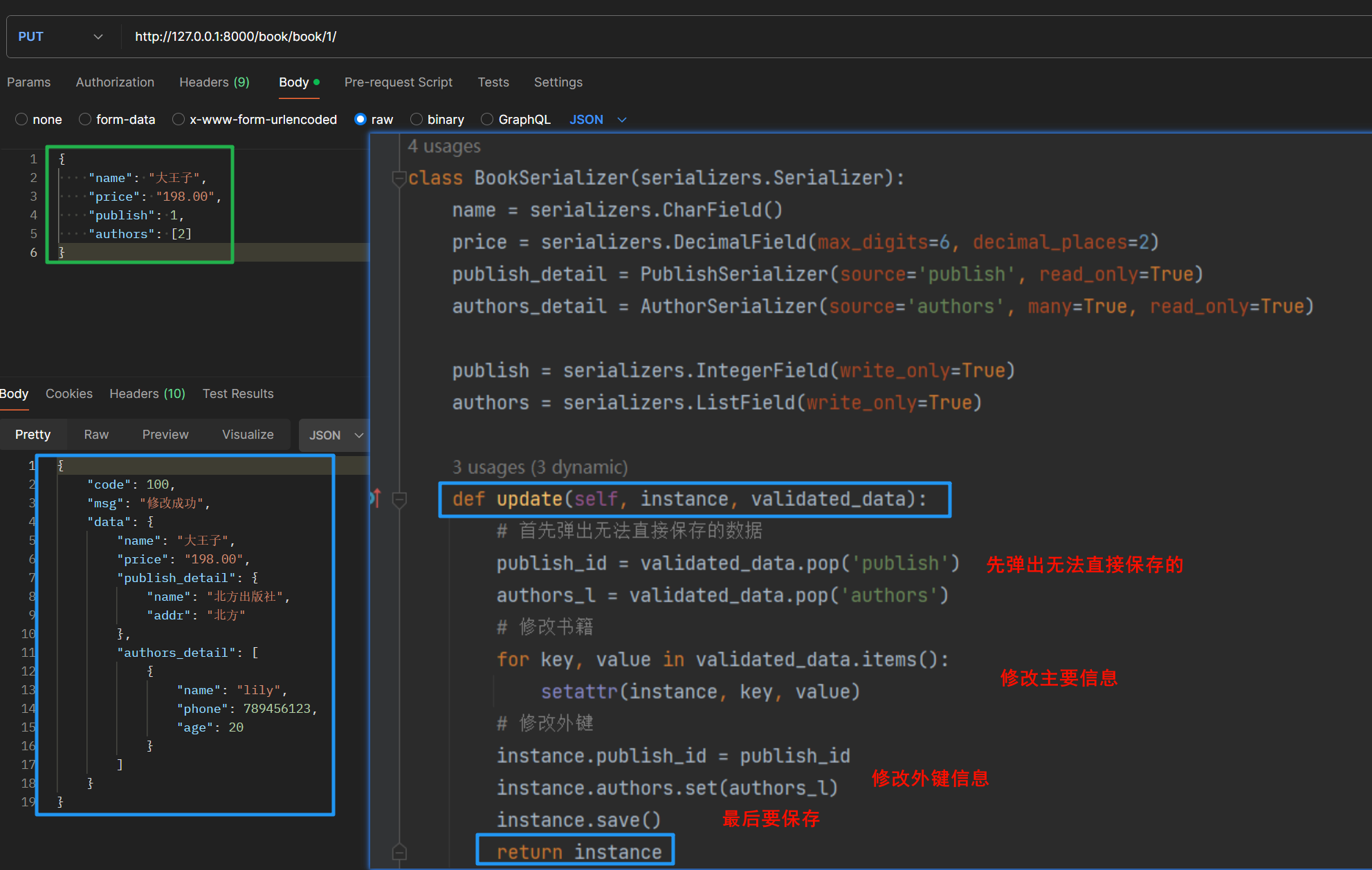1372x870 pixels.
Task: Open response Headers (10) tab
Action: tap(147, 394)
